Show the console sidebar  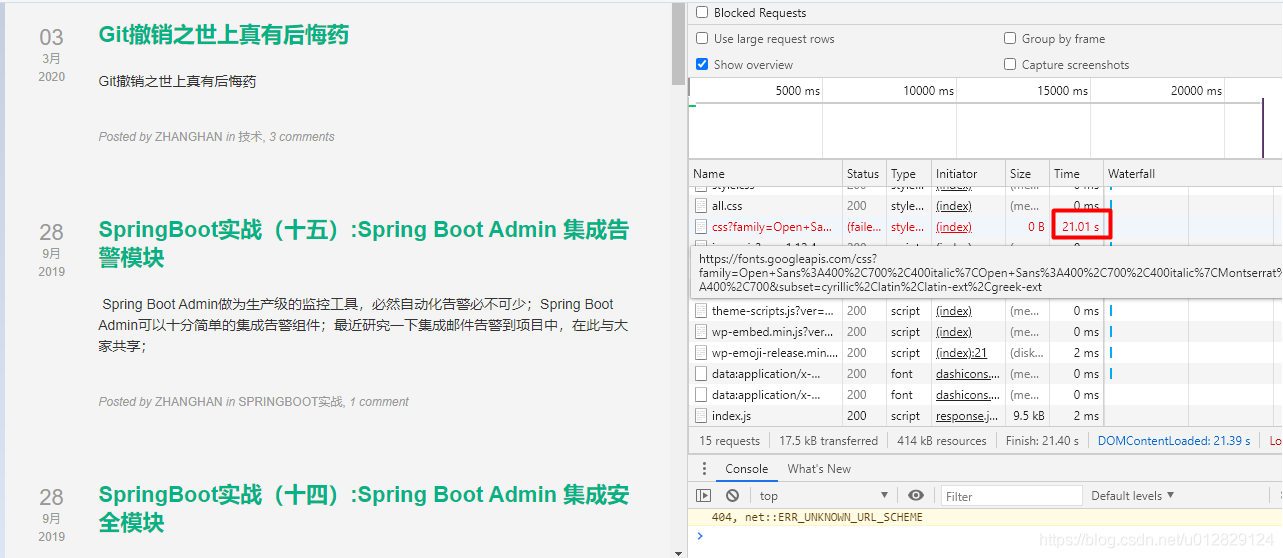click(x=704, y=496)
